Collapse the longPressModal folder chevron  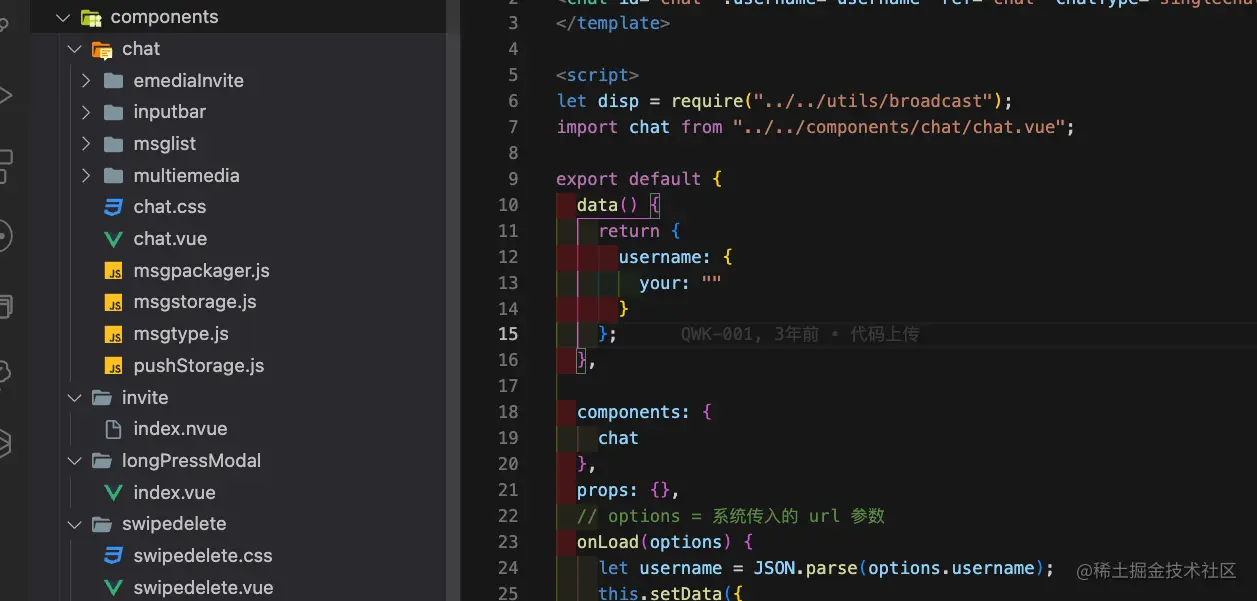[x=74, y=461]
